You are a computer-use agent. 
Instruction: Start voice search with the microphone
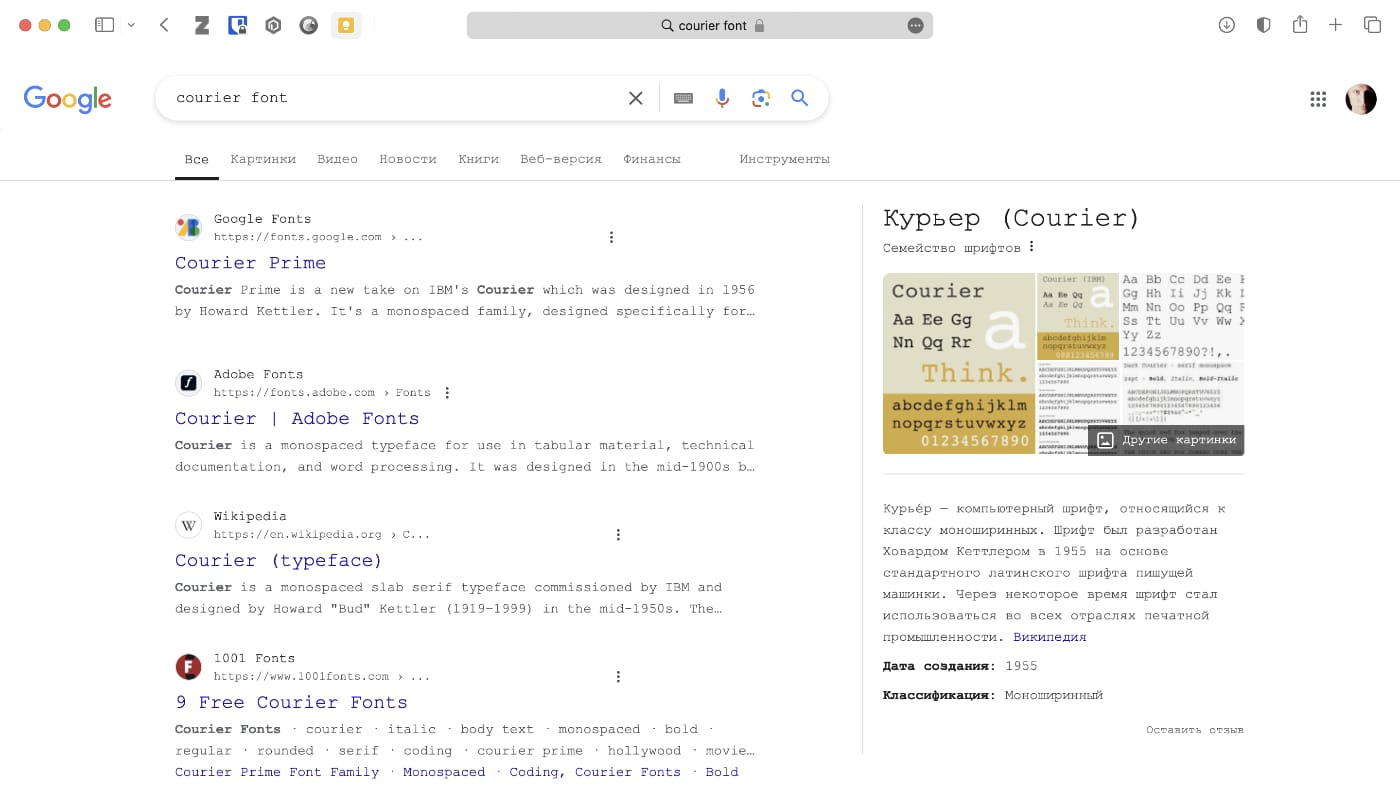coord(722,98)
